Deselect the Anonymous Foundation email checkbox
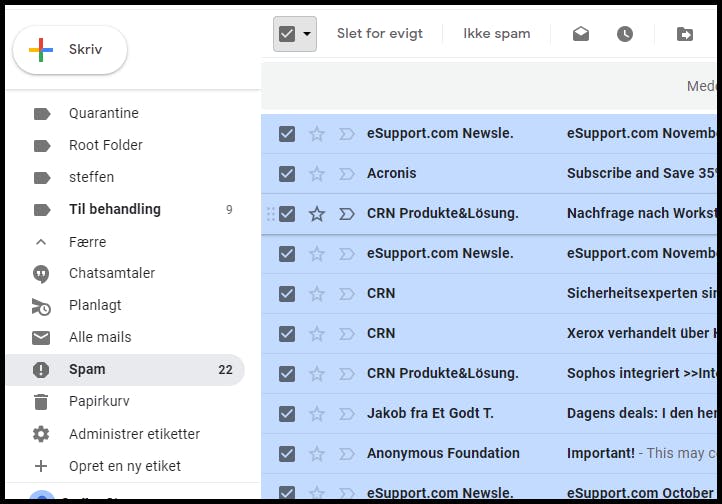 [x=287, y=454]
